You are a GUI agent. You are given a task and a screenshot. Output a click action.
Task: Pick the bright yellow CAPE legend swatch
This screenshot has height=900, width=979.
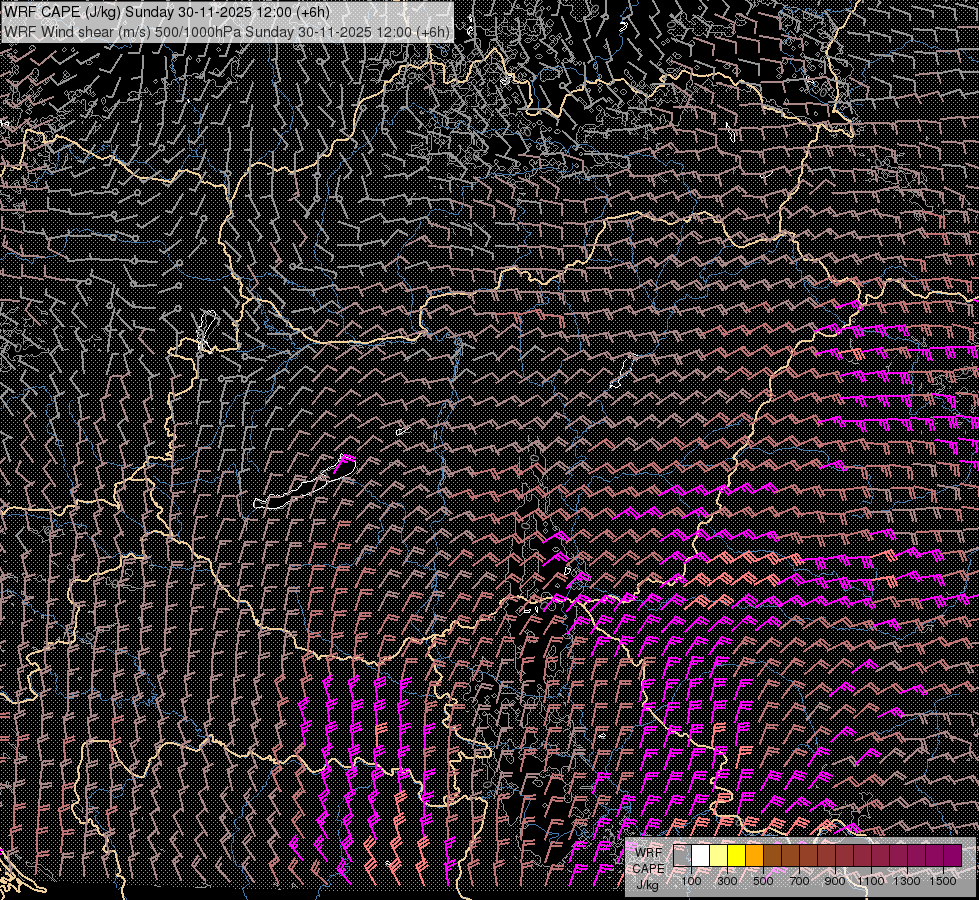coord(737,856)
